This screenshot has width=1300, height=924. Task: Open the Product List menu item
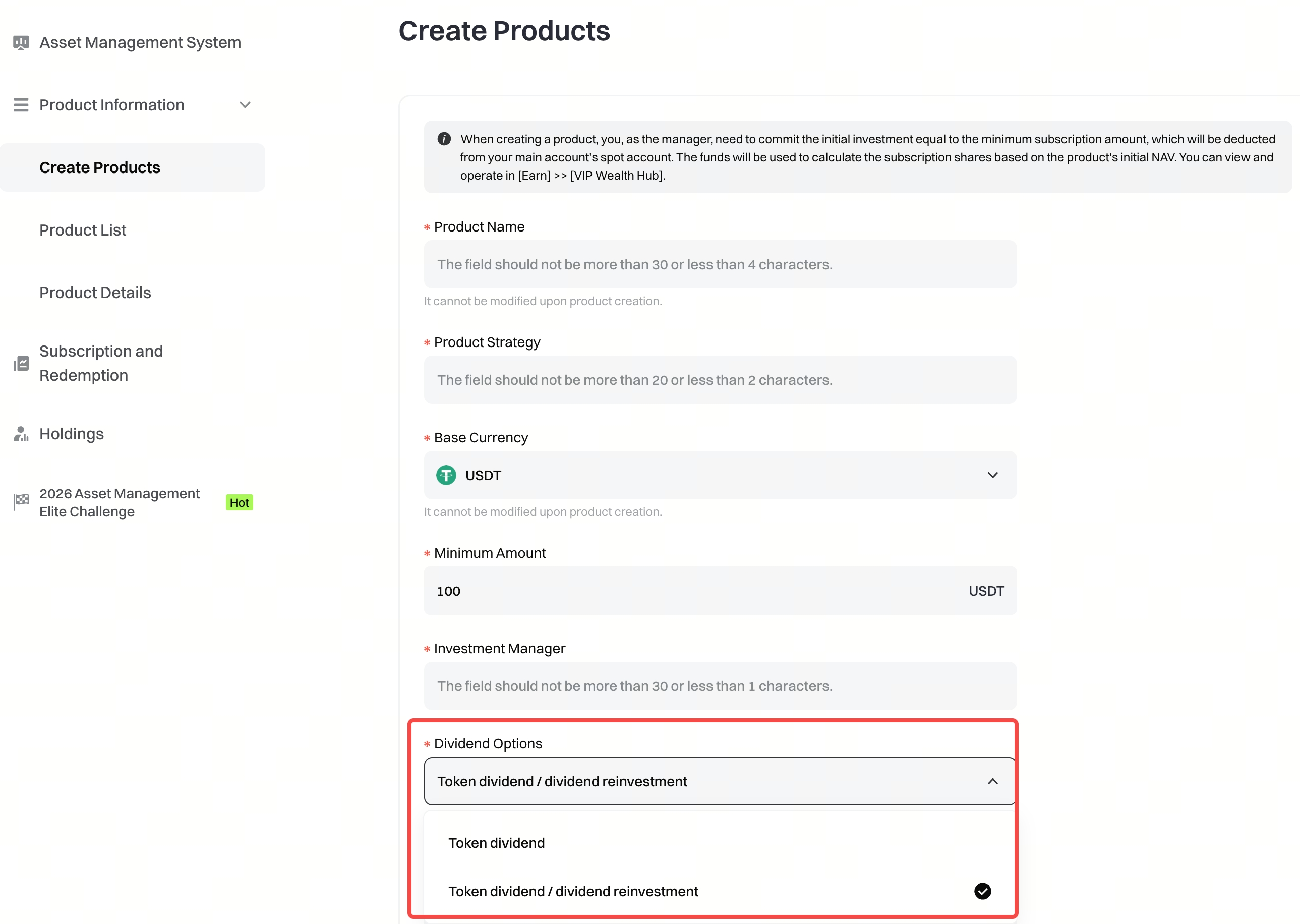tap(83, 230)
